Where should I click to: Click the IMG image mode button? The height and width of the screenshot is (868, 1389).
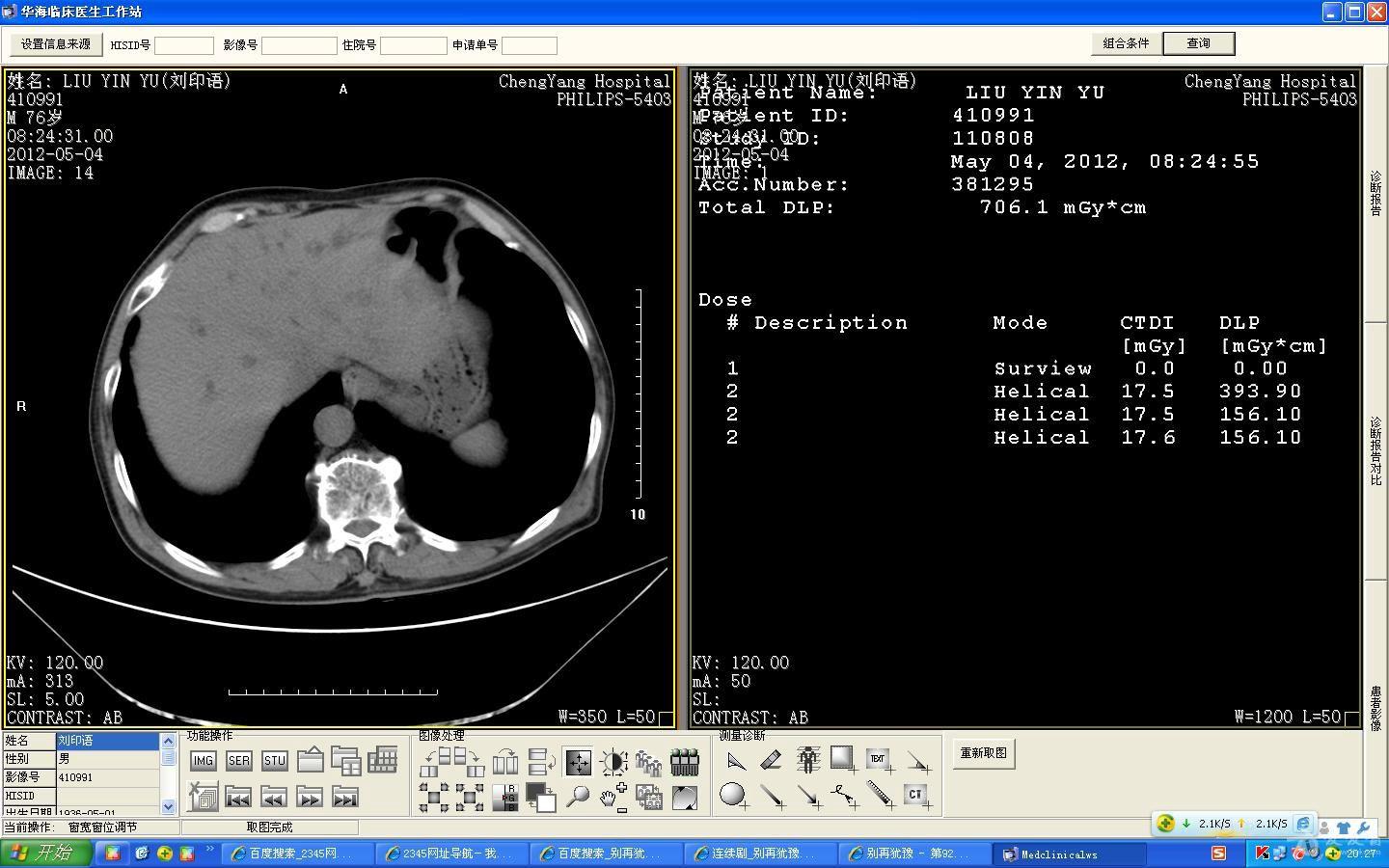pyautogui.click(x=203, y=761)
